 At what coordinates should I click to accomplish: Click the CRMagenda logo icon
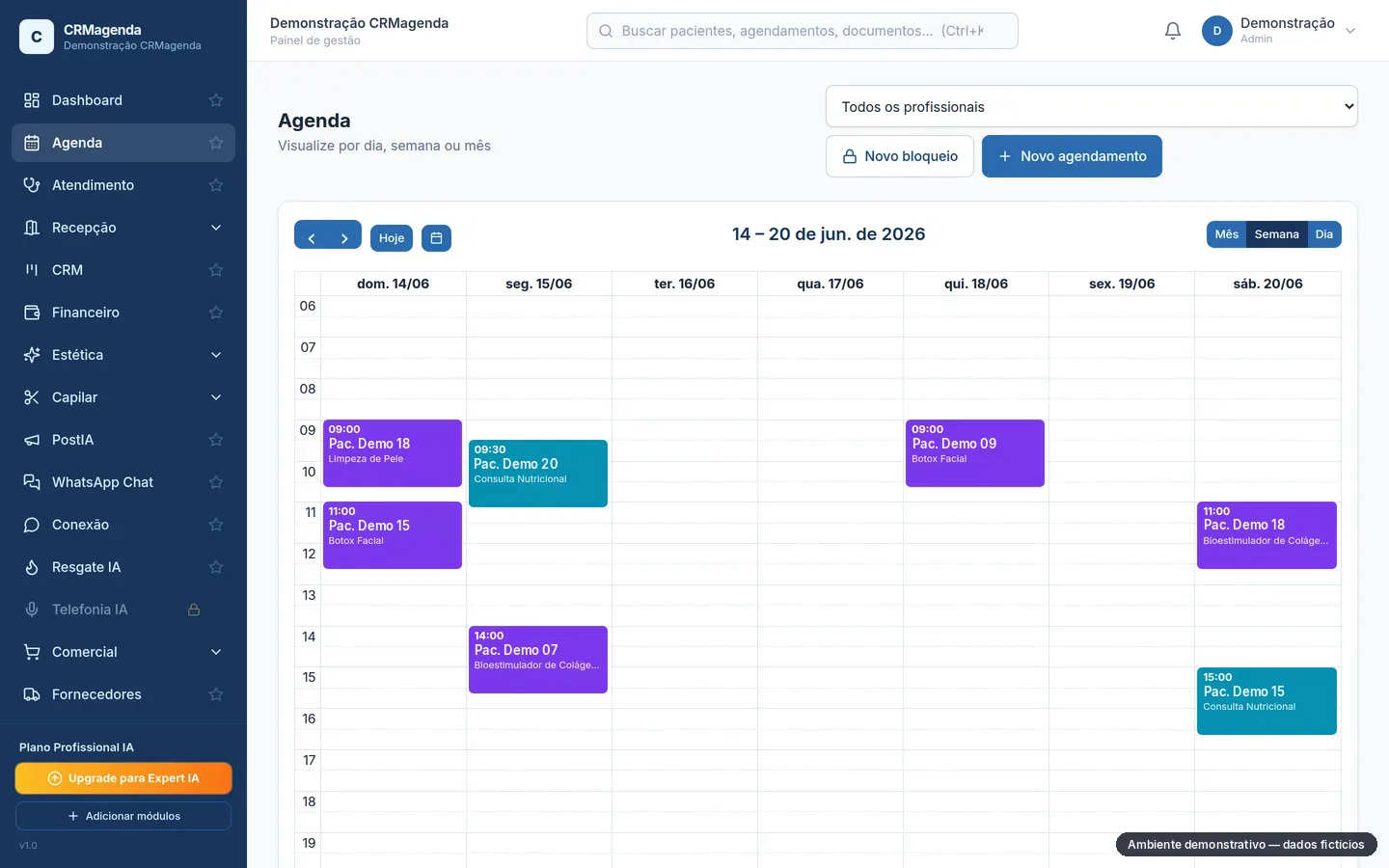pyautogui.click(x=37, y=37)
